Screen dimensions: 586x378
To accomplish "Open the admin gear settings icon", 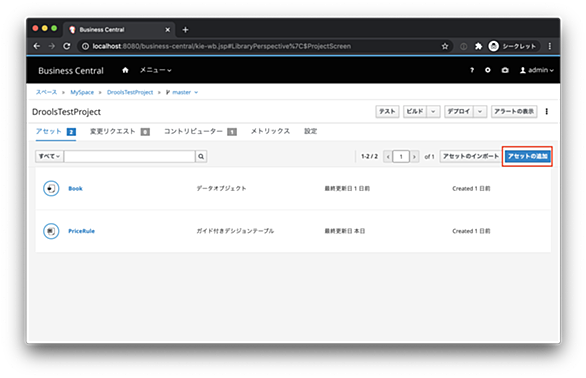I will [488, 70].
